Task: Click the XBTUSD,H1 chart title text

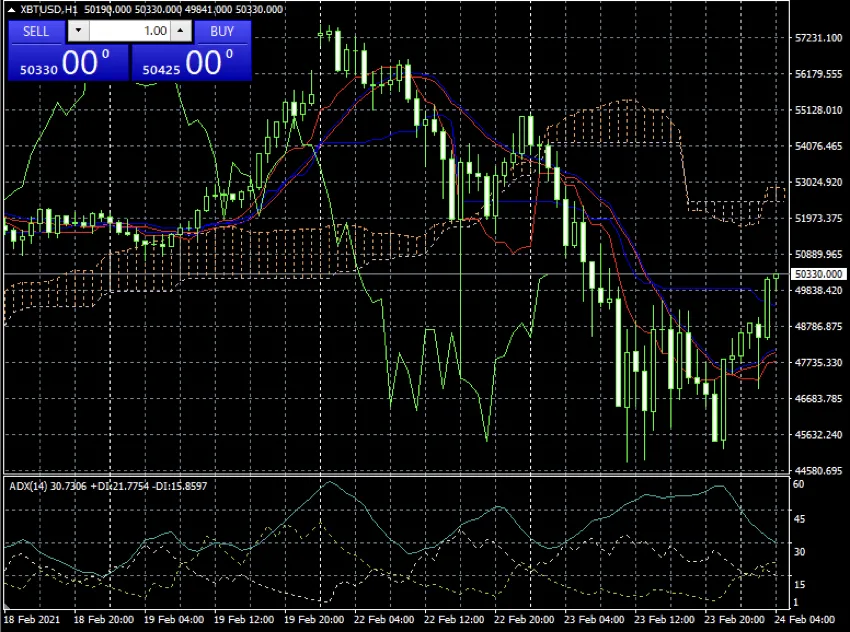Action: click(49, 9)
